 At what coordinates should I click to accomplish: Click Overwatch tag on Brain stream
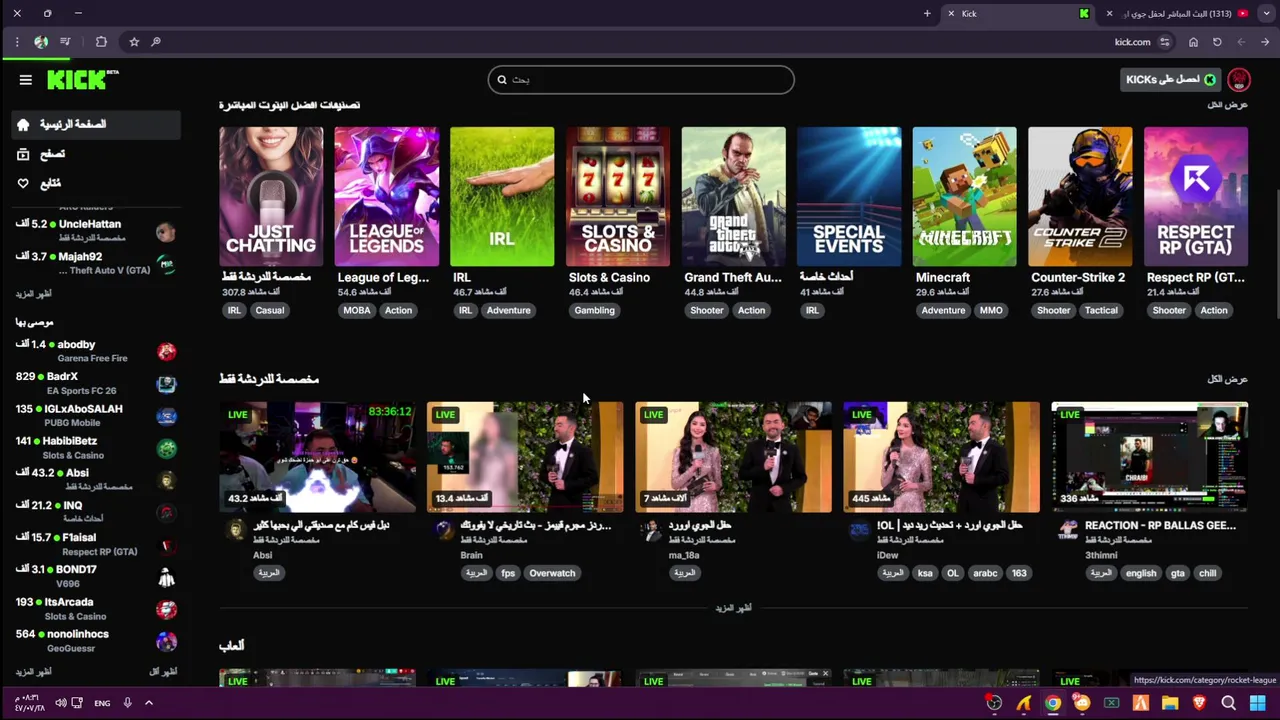click(552, 573)
